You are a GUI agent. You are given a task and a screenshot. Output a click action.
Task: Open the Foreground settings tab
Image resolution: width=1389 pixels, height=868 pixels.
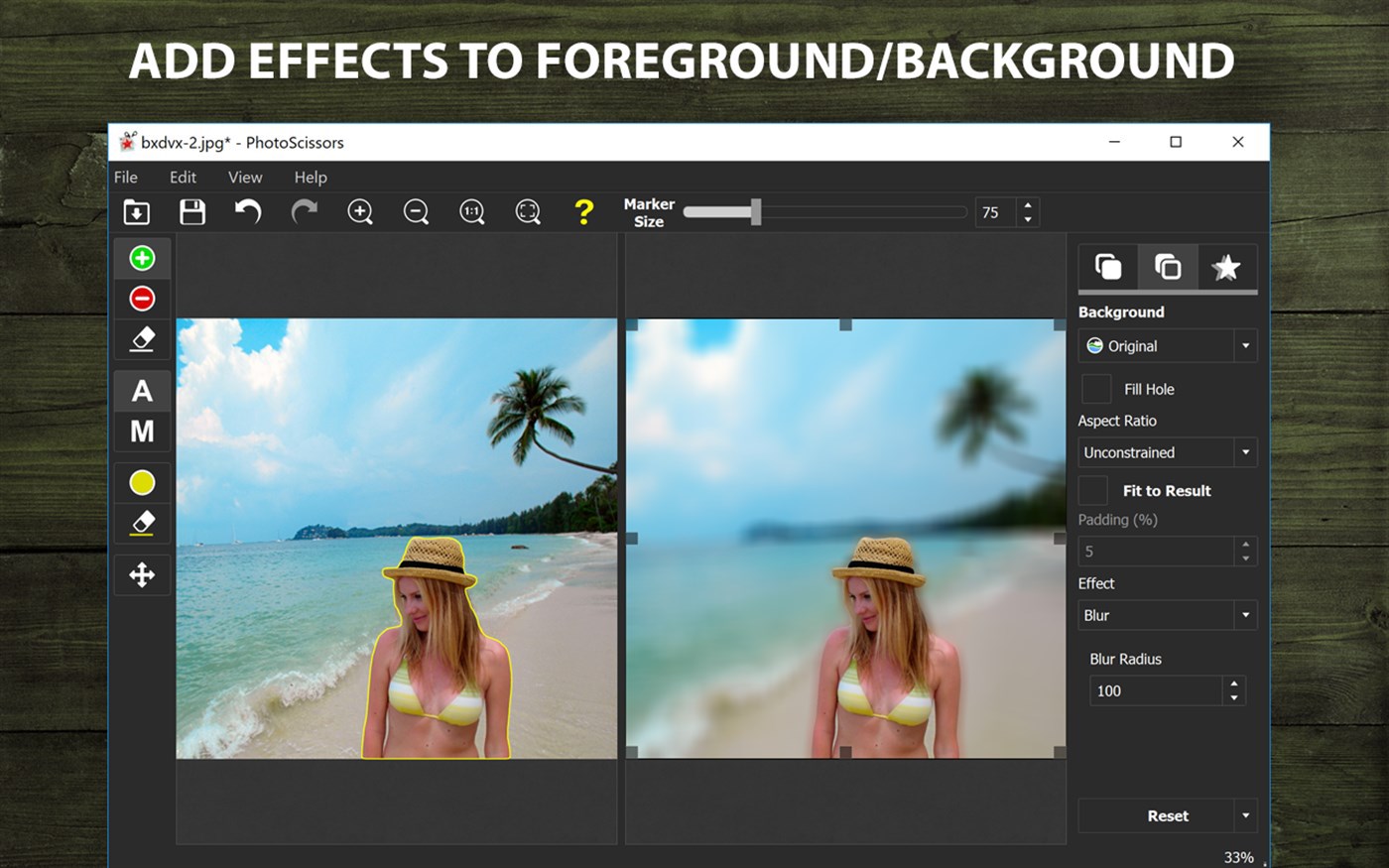pos(1108,267)
